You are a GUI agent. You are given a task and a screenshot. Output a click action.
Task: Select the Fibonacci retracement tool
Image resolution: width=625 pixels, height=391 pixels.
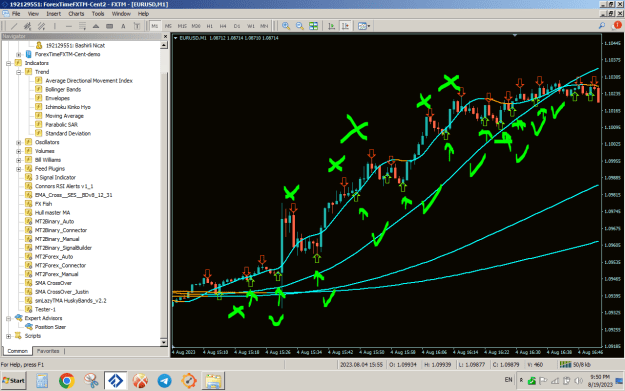coord(82,26)
